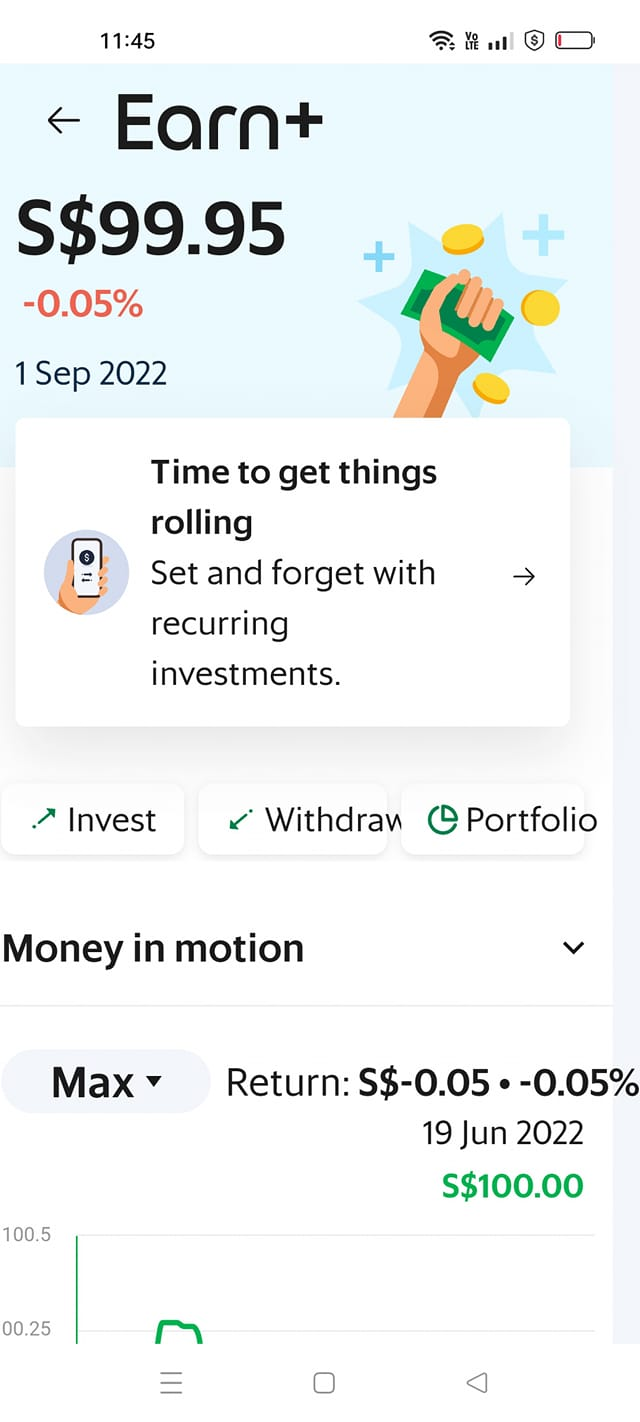Tap the Android home square button
Viewport: 640px width, 1422px height.
point(324,1382)
